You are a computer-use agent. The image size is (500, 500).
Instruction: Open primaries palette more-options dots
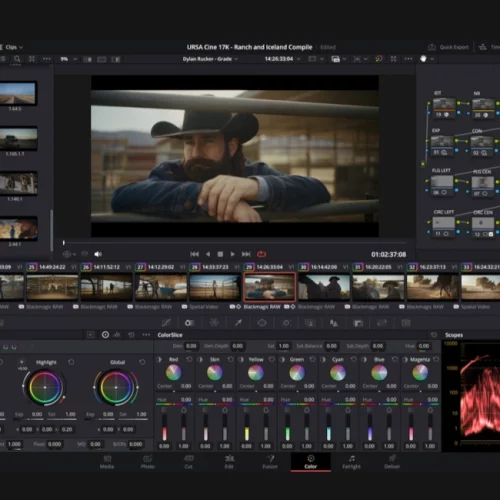[x=146, y=335]
